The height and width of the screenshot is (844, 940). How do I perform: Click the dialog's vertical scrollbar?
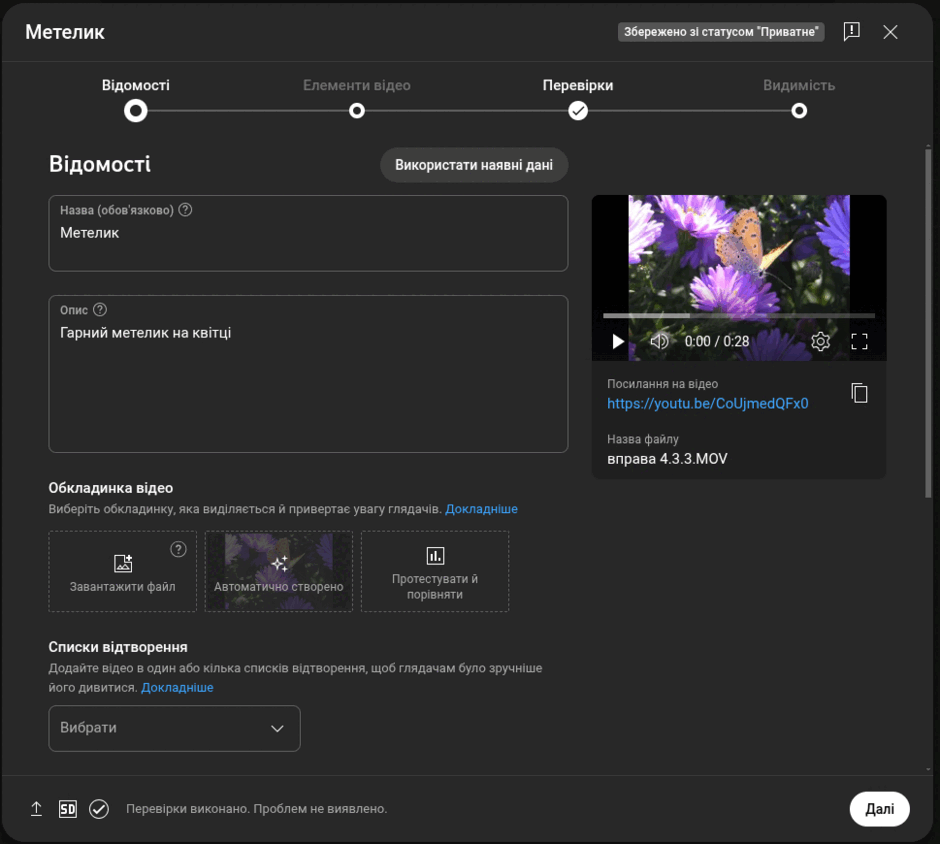[928, 321]
